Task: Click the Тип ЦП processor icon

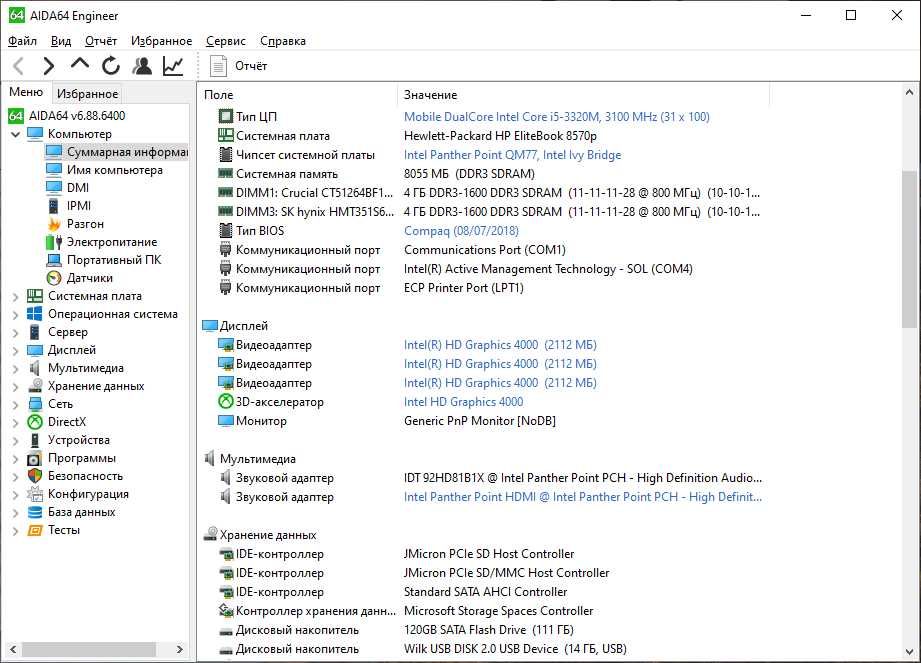Action: pos(226,116)
